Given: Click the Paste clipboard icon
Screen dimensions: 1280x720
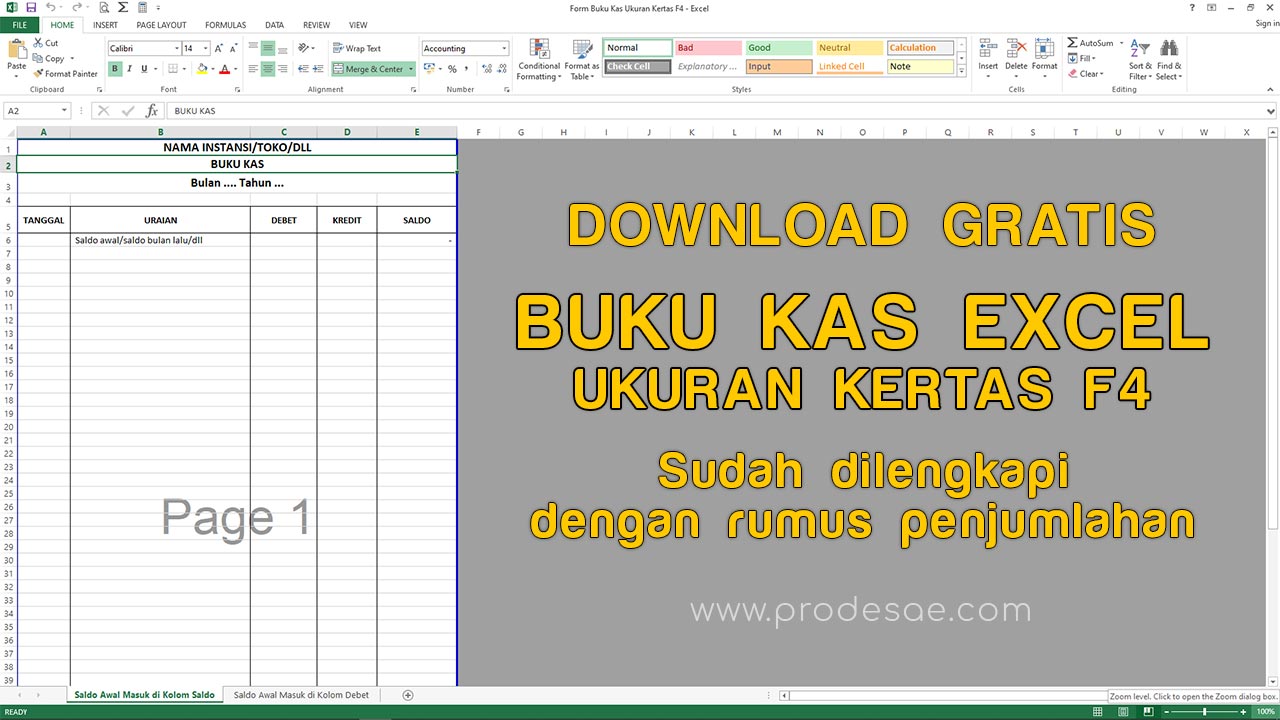Looking at the screenshot, I should pos(17,50).
